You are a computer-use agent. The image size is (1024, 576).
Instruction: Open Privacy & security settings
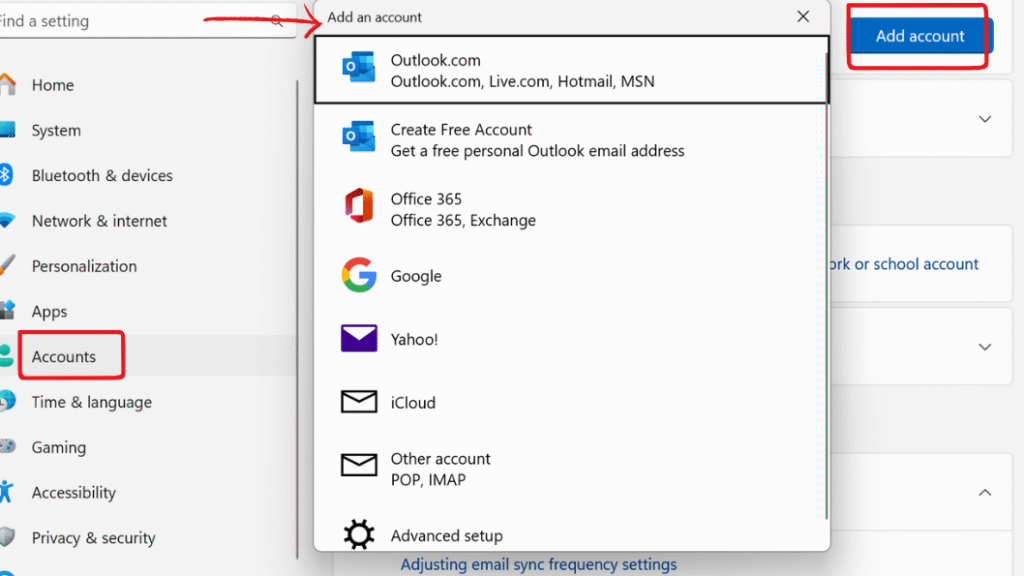click(x=93, y=537)
